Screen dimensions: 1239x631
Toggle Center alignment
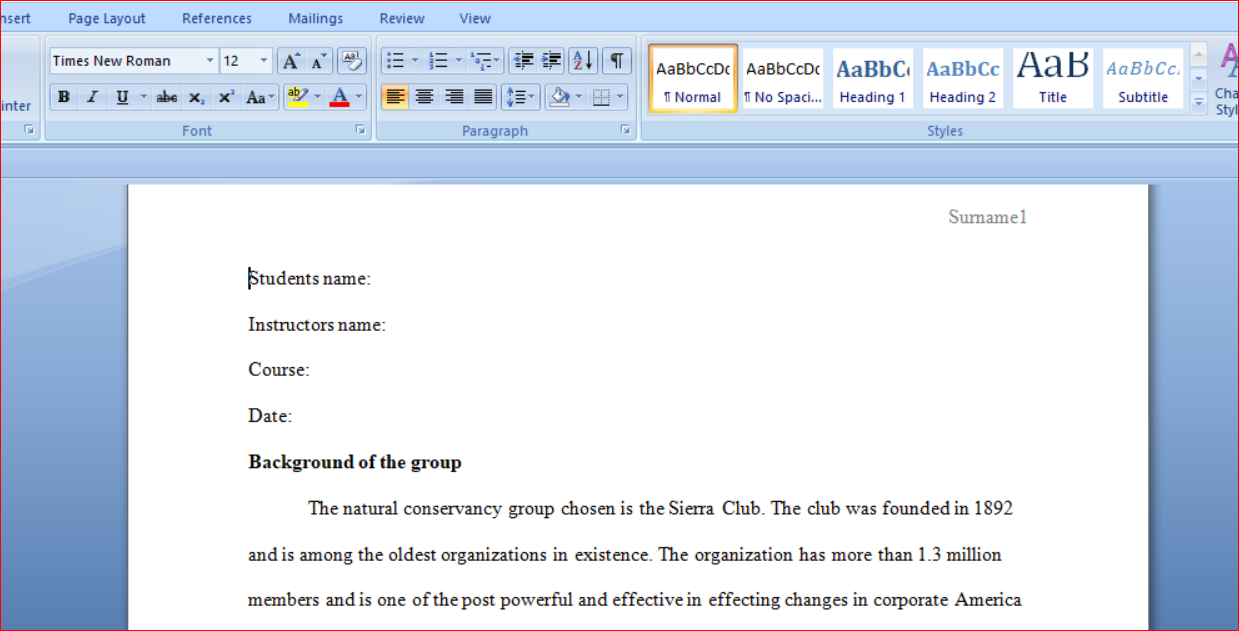(x=425, y=97)
